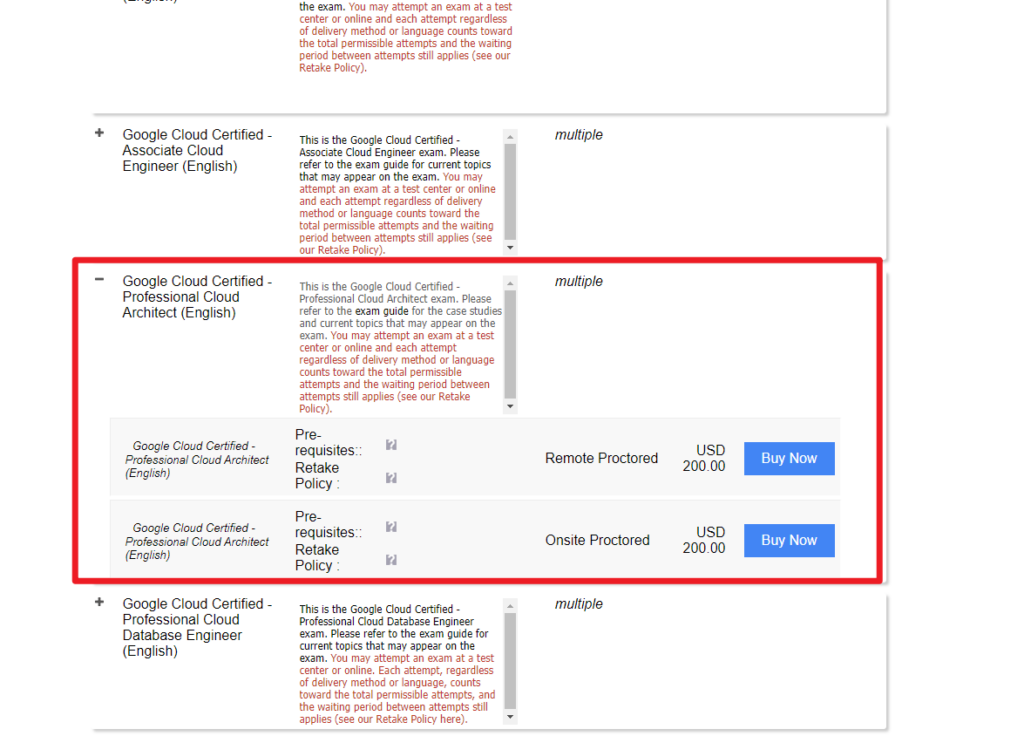Expand the Professional Cloud Database Engineer row

[99, 602]
